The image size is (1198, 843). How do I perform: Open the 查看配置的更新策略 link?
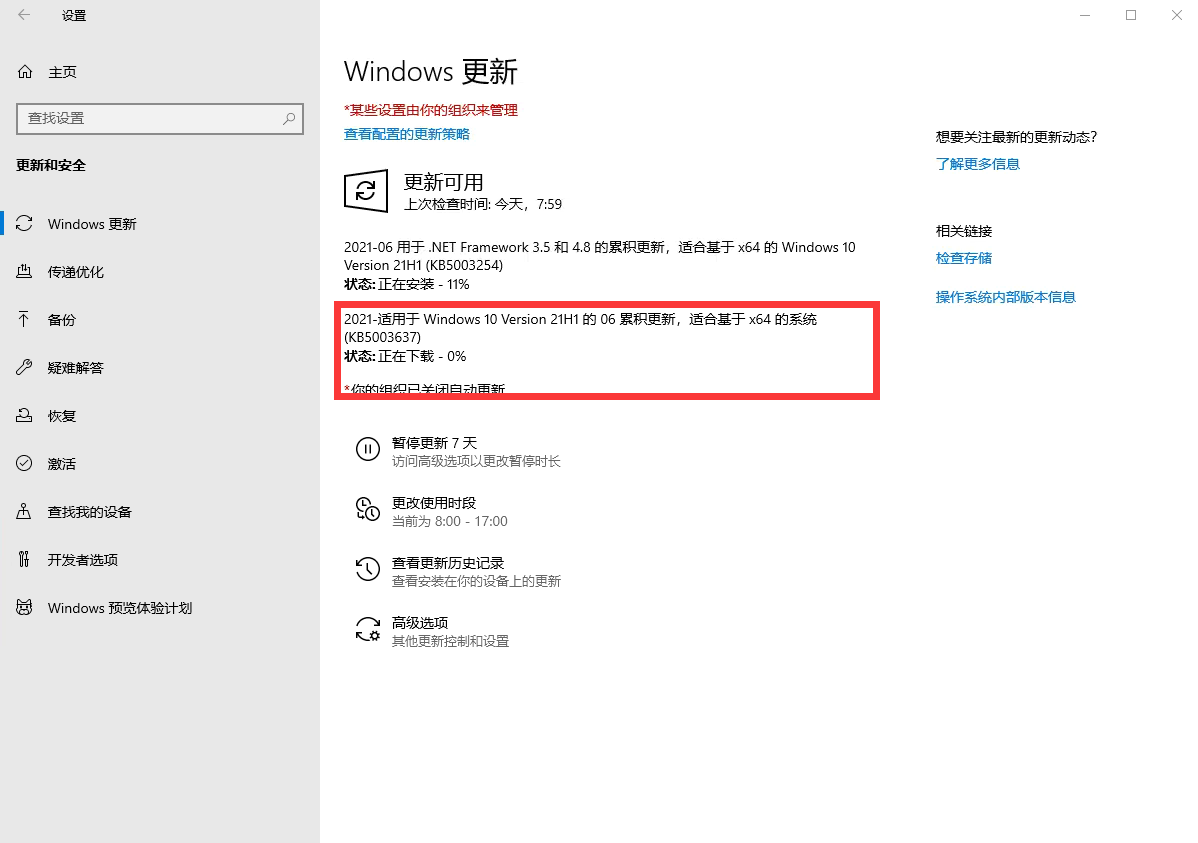tap(407, 134)
